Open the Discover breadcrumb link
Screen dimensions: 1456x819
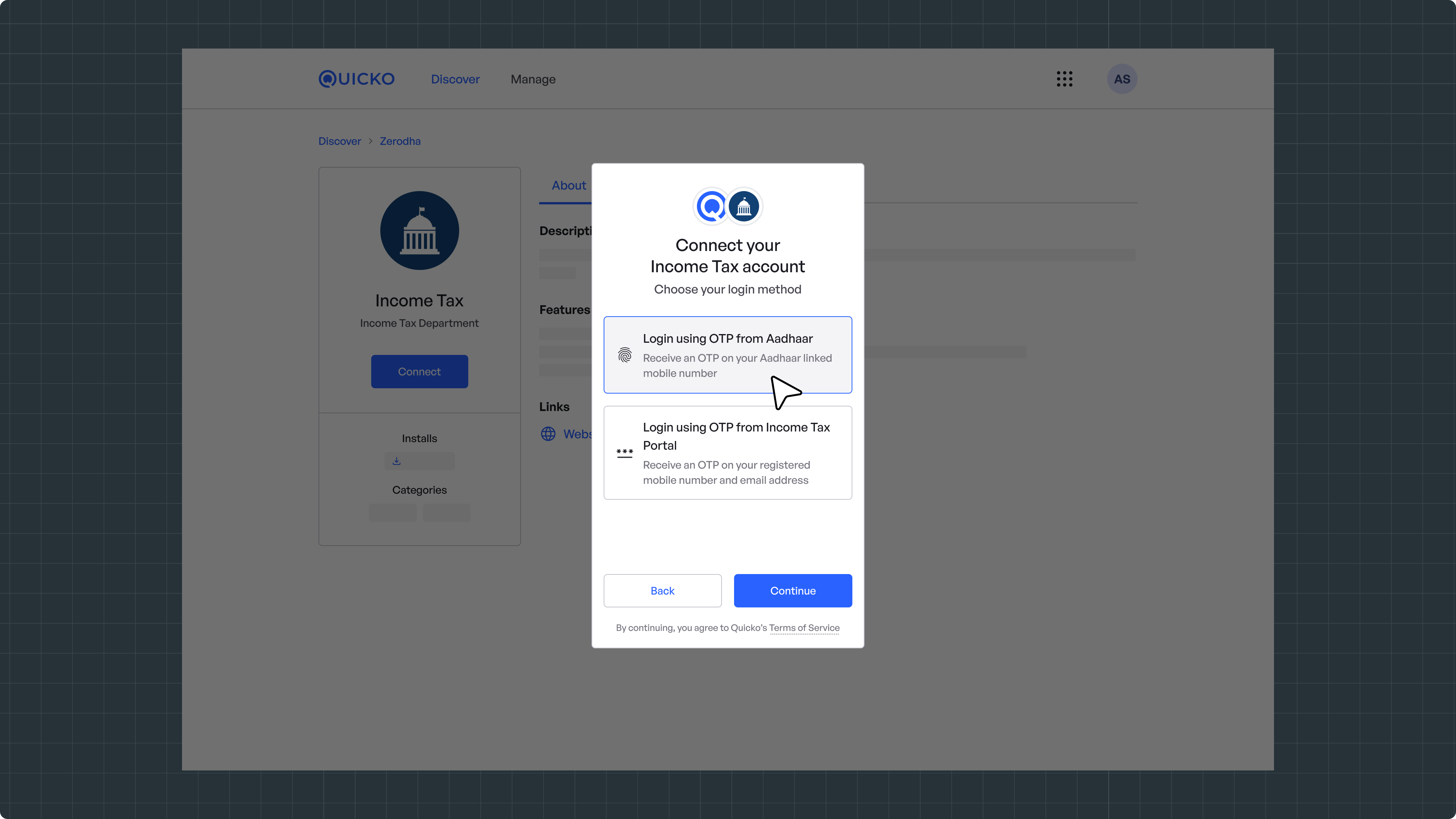(x=339, y=141)
